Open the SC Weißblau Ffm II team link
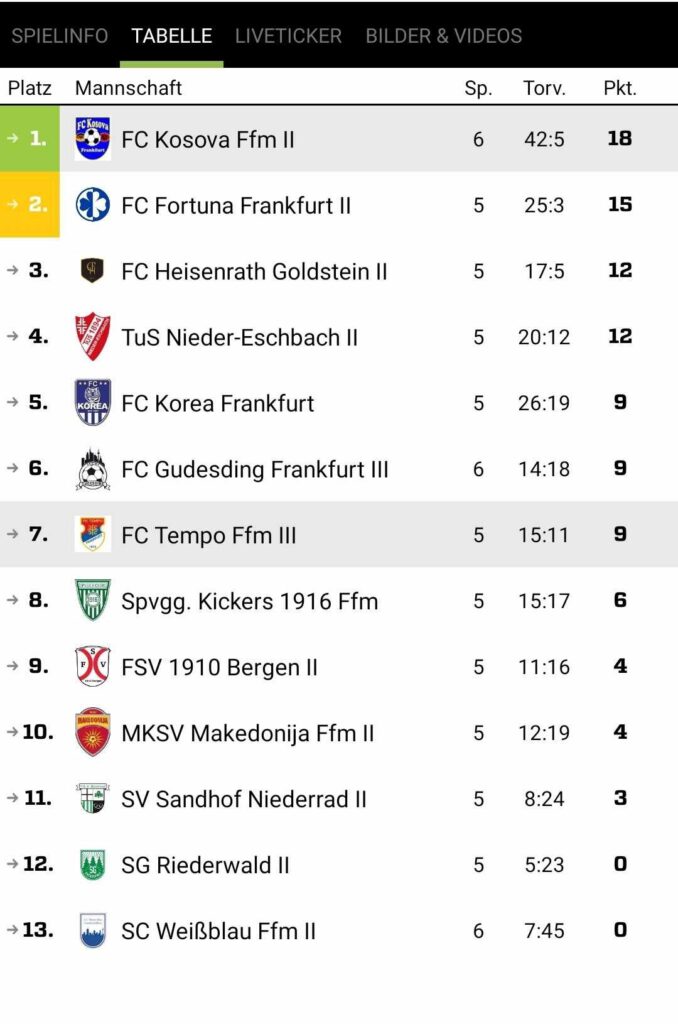Viewport: 678px width, 1024px height. click(218, 931)
